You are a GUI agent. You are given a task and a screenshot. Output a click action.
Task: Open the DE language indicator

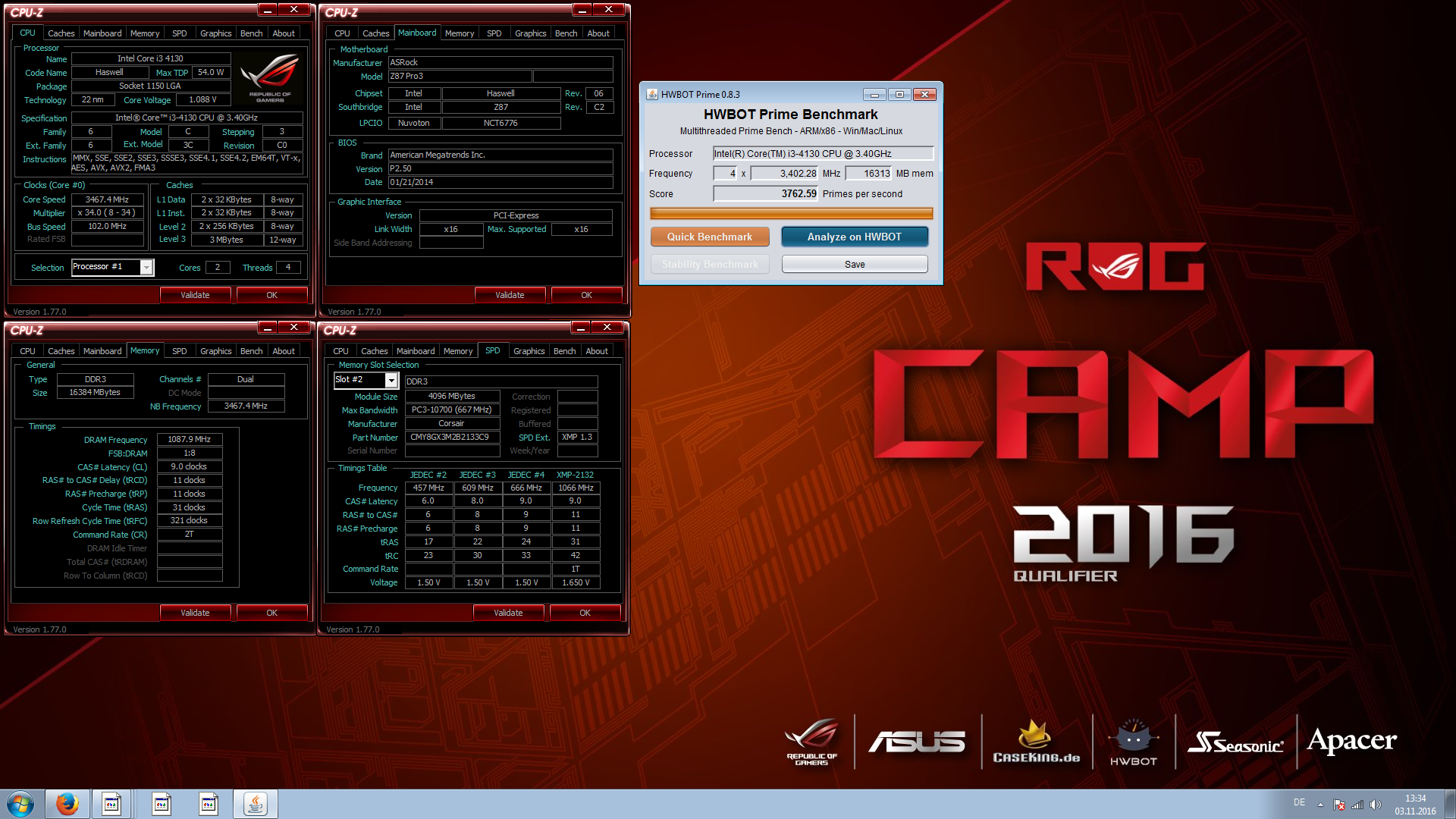[x=1299, y=802]
